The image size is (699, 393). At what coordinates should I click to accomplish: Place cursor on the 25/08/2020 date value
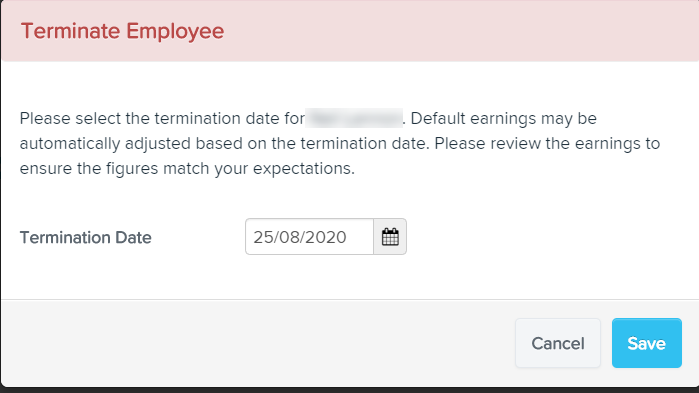pyautogui.click(x=300, y=237)
